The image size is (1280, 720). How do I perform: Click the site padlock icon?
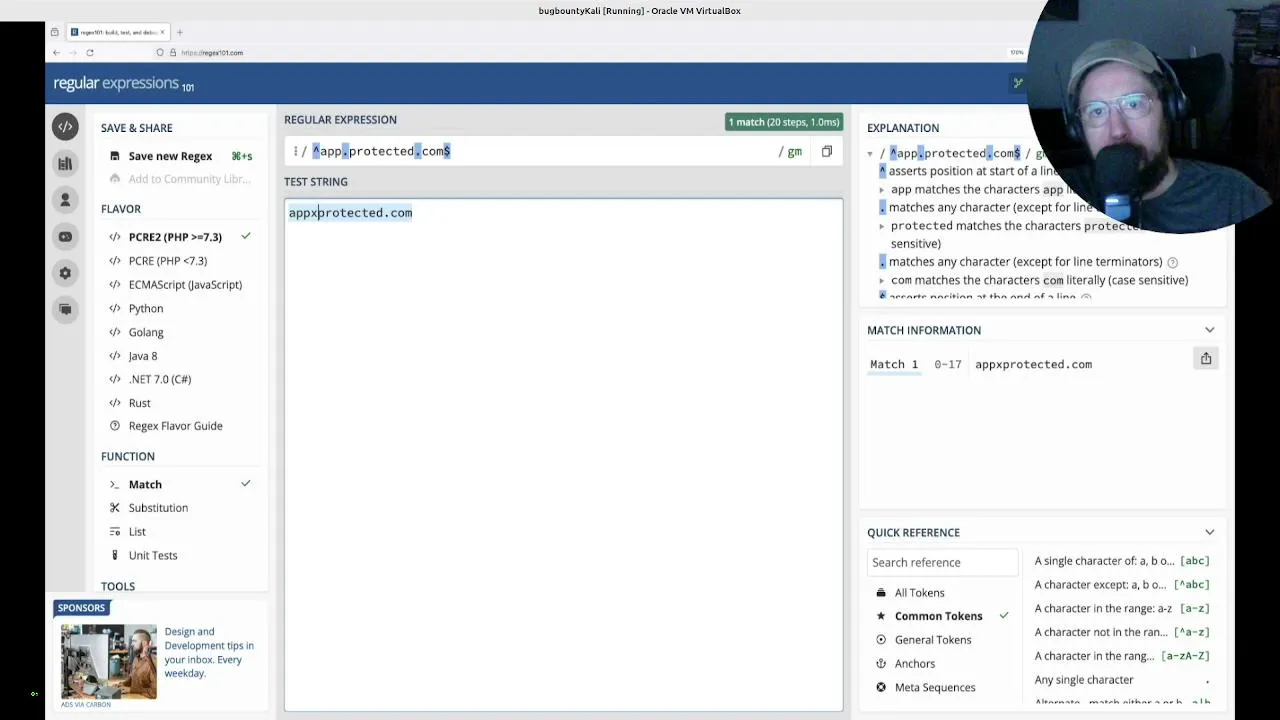pyautogui.click(x=172, y=52)
